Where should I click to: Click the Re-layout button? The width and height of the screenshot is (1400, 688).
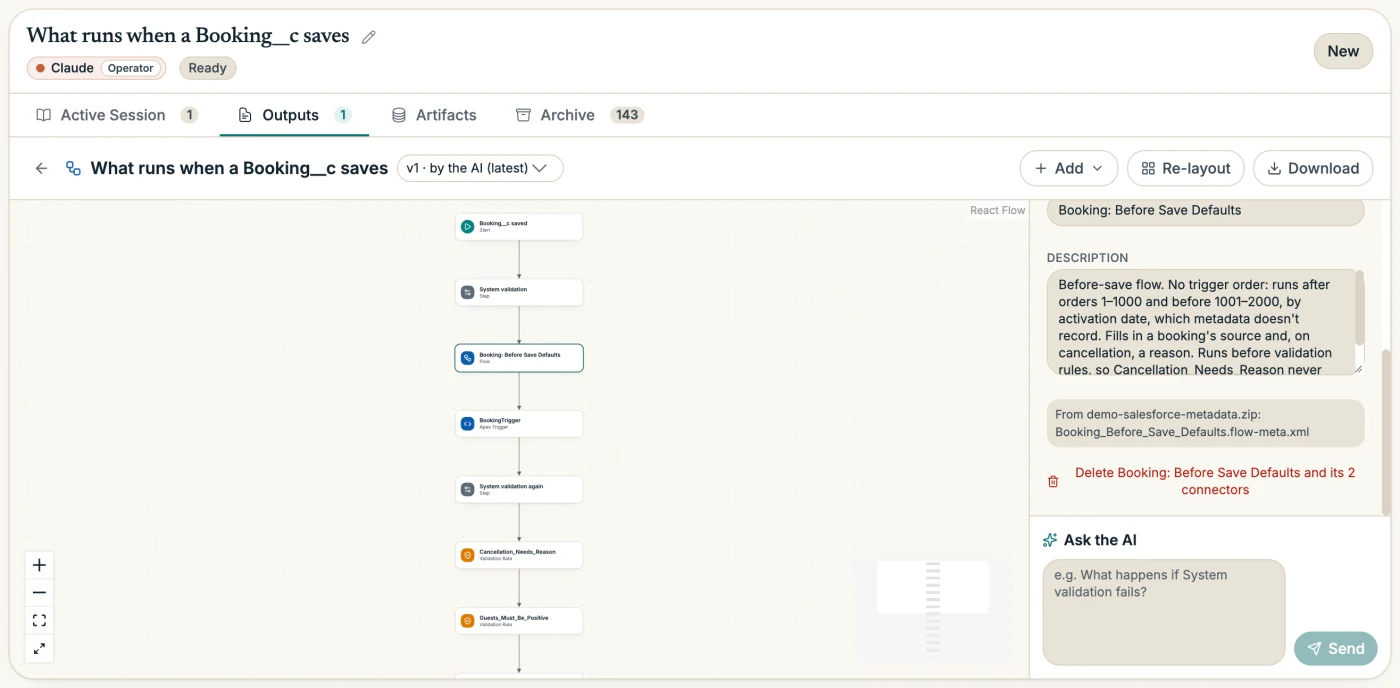coord(1186,168)
